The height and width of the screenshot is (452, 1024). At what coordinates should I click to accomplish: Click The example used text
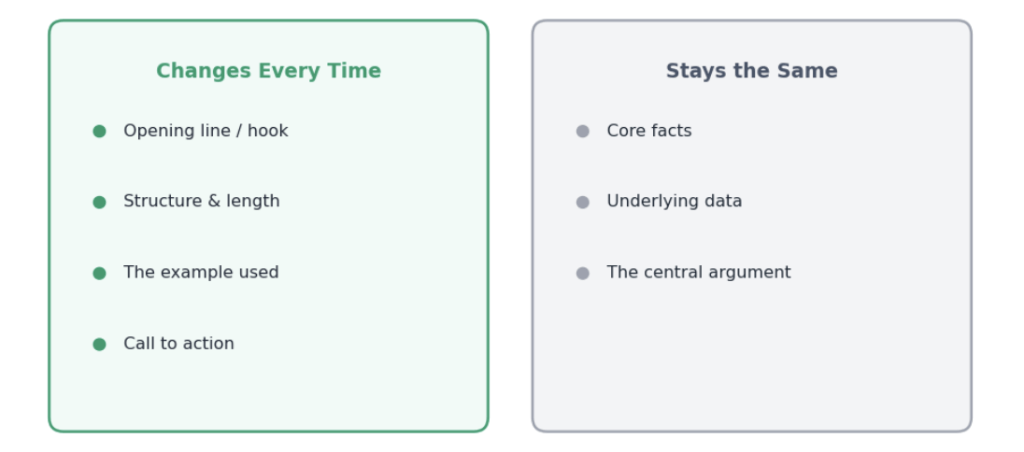pos(201,272)
